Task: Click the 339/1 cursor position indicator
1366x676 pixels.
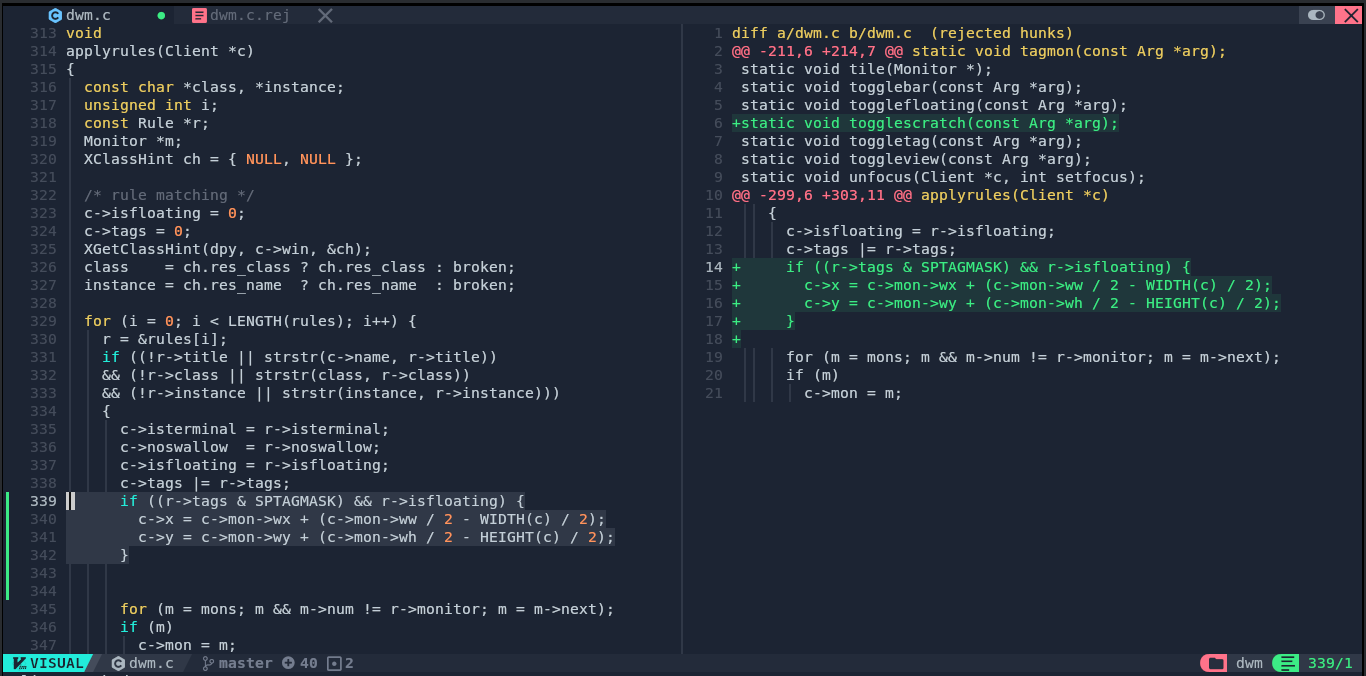Action: 1330,663
